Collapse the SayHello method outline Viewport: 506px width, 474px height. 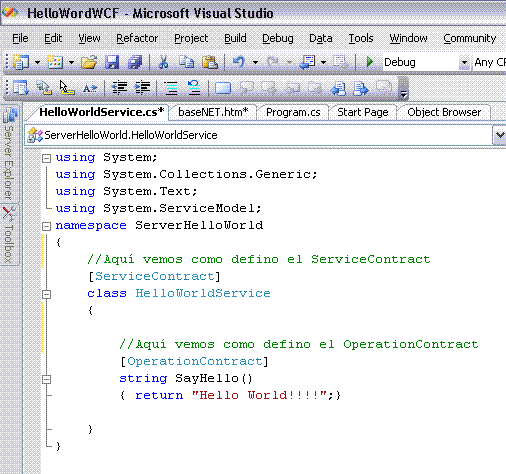(x=47, y=379)
